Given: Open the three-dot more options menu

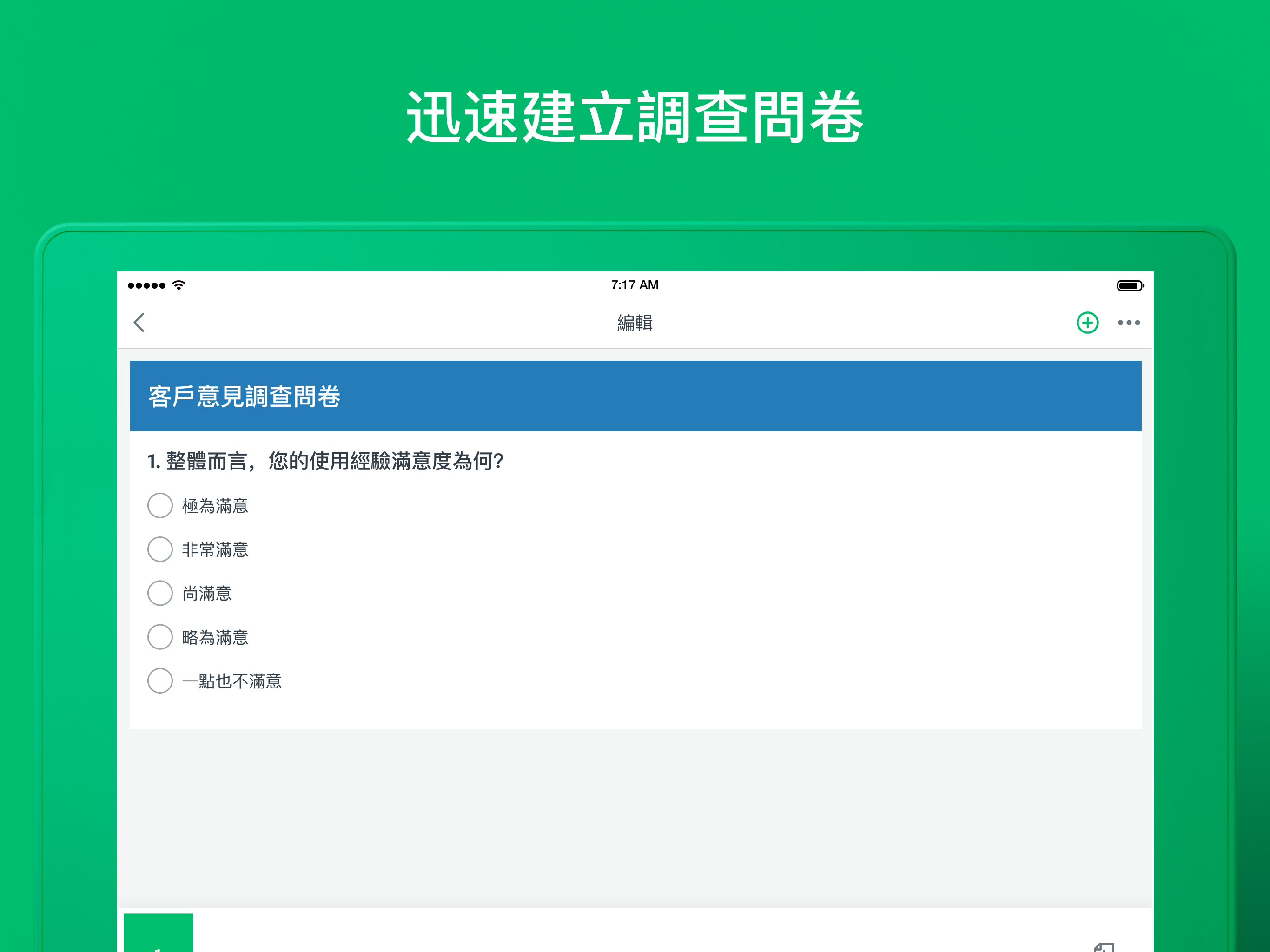Looking at the screenshot, I should (x=1128, y=323).
